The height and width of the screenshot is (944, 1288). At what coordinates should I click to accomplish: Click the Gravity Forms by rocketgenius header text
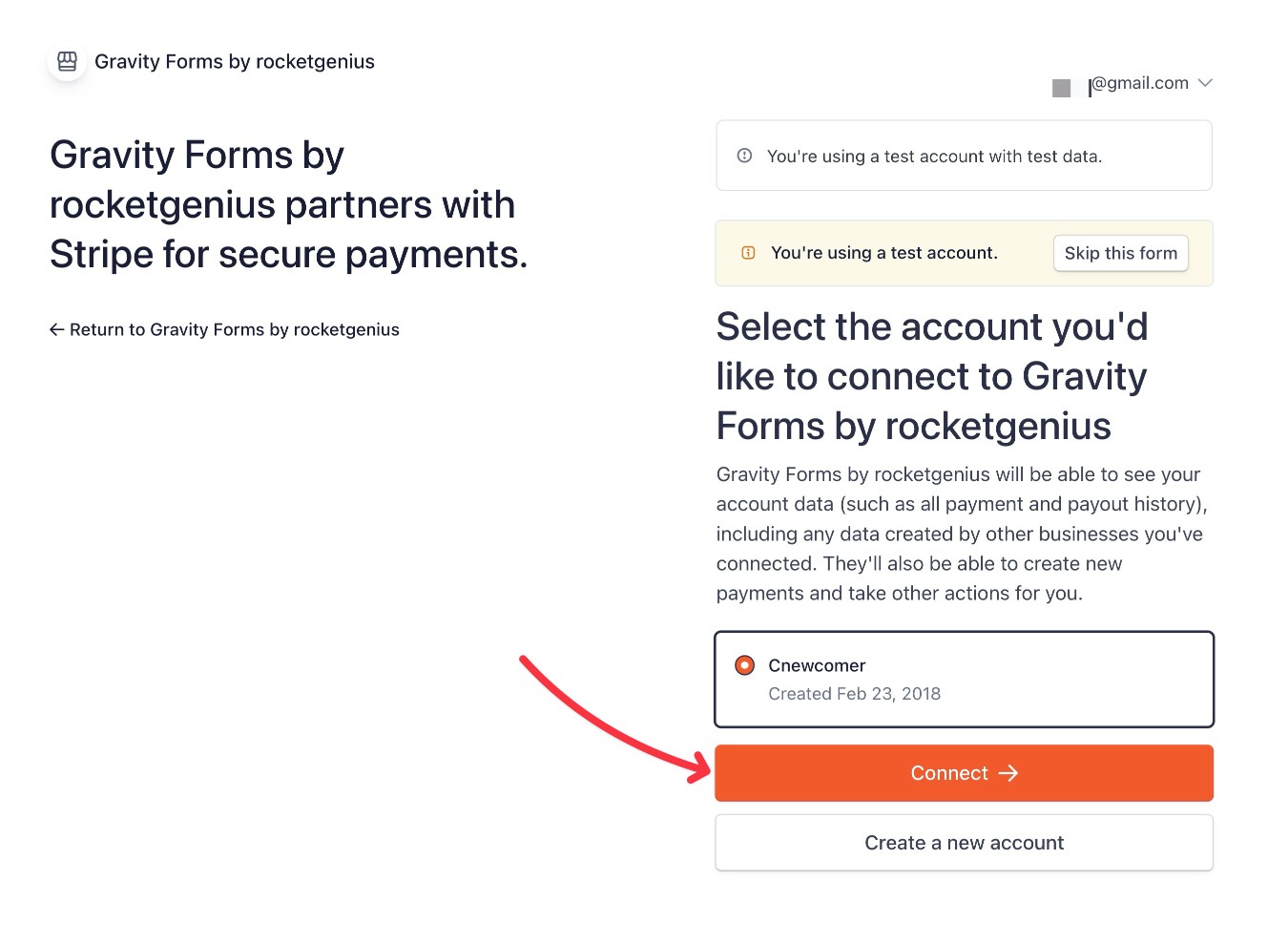[x=235, y=61]
